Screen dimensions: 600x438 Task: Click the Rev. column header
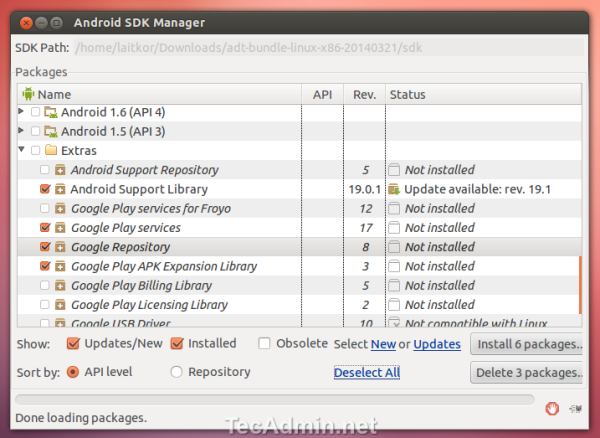pos(364,94)
